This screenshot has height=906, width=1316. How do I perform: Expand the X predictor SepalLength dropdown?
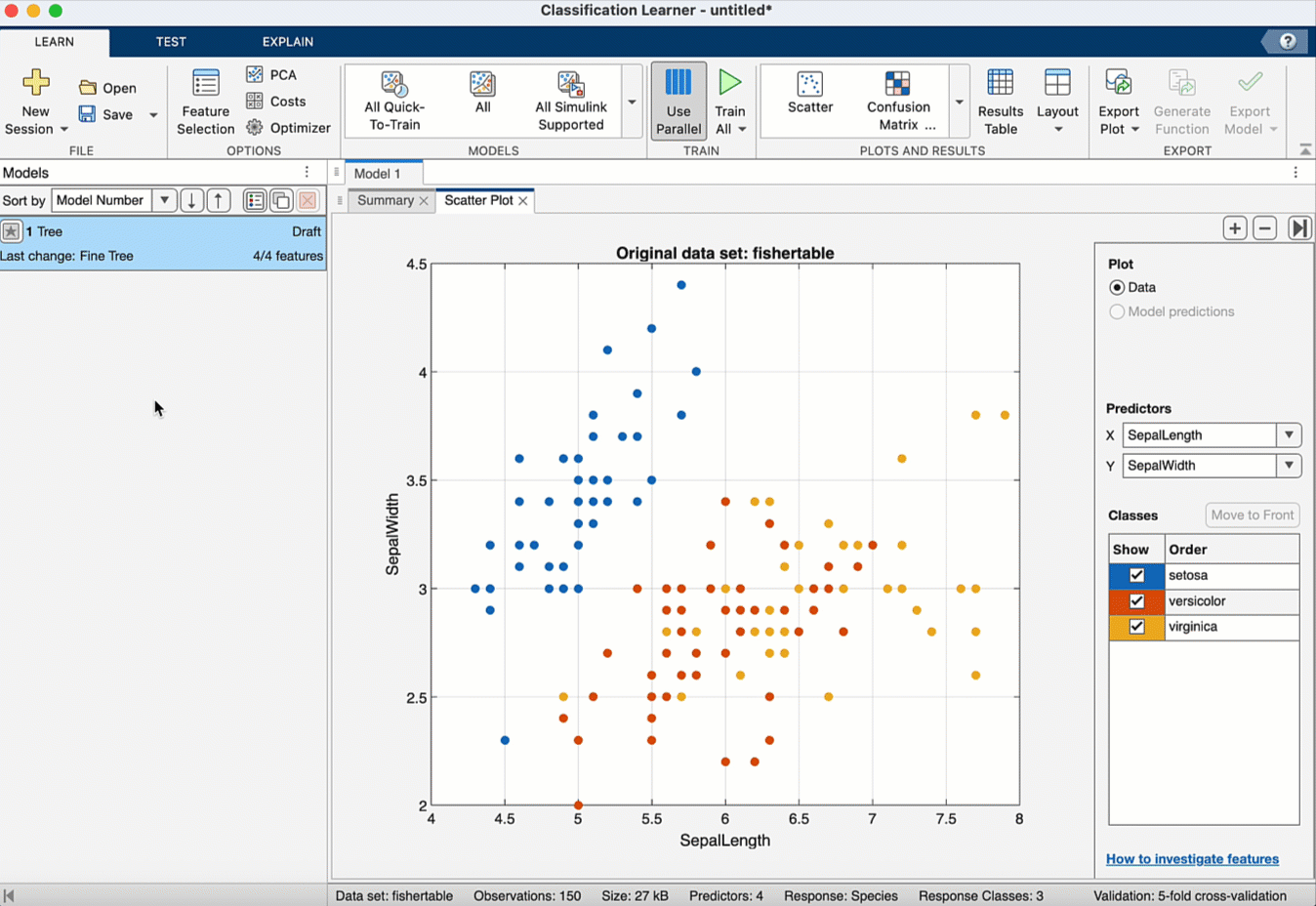pos(1289,435)
